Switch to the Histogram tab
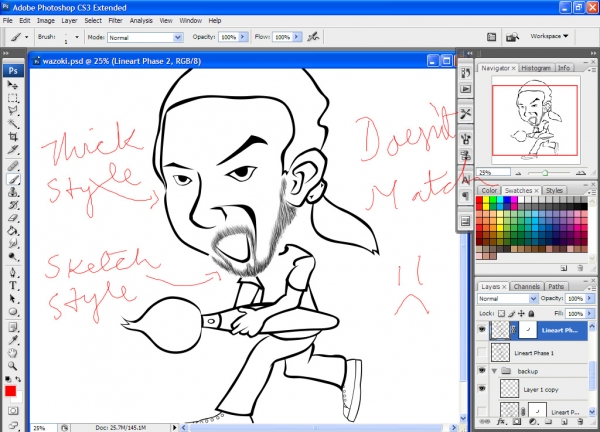 click(536, 68)
